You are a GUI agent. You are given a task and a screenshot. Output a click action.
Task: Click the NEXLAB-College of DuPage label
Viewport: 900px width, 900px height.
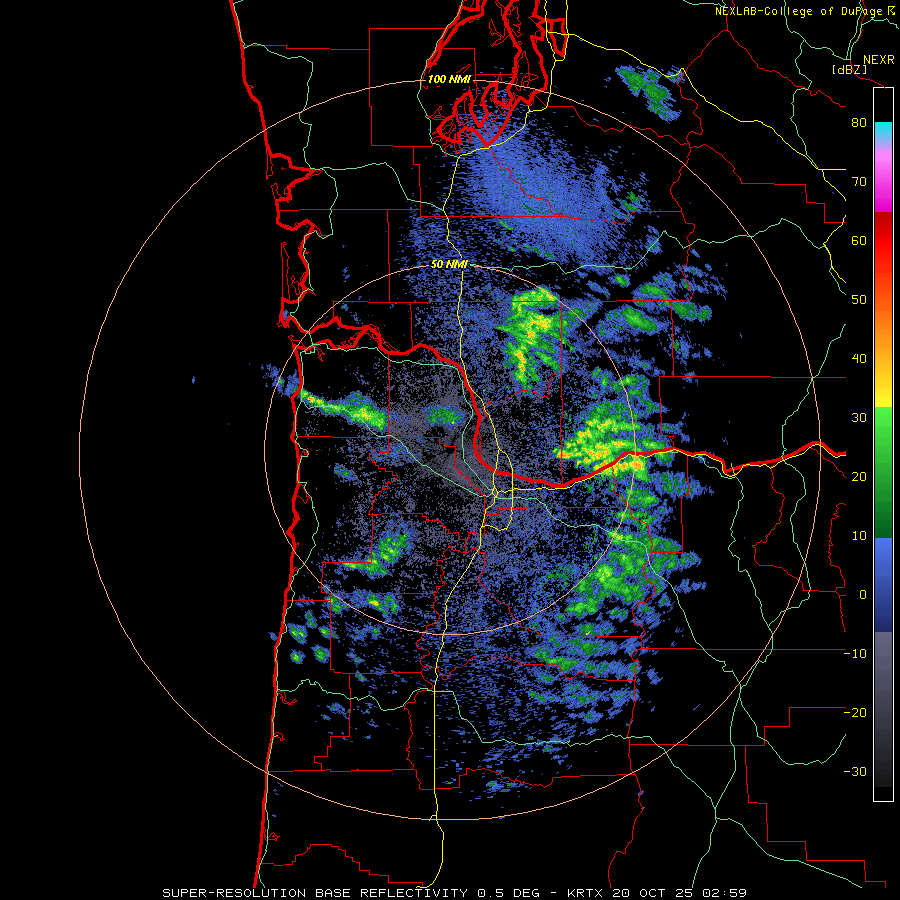tap(802, 11)
